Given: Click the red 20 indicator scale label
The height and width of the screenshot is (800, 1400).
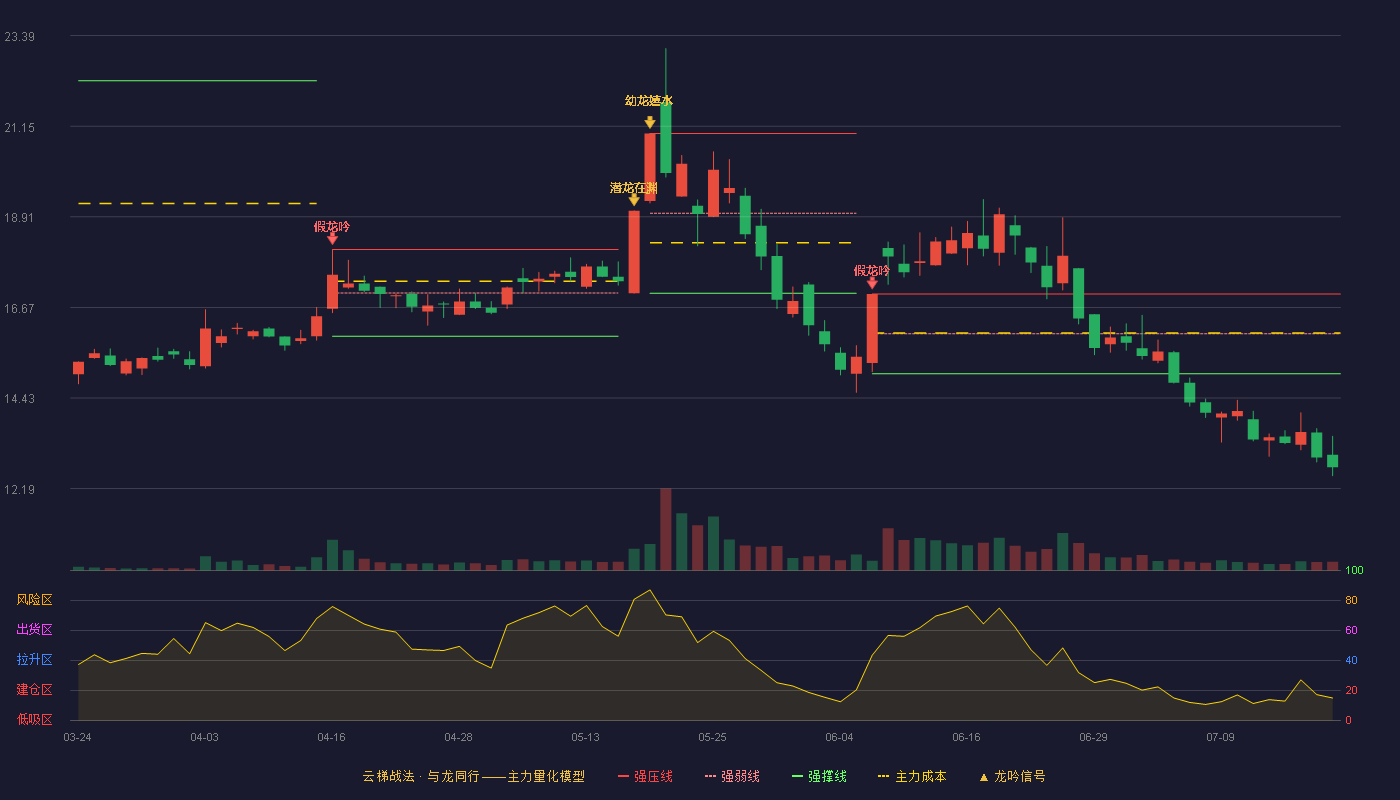Looking at the screenshot, I should 1351,691.
